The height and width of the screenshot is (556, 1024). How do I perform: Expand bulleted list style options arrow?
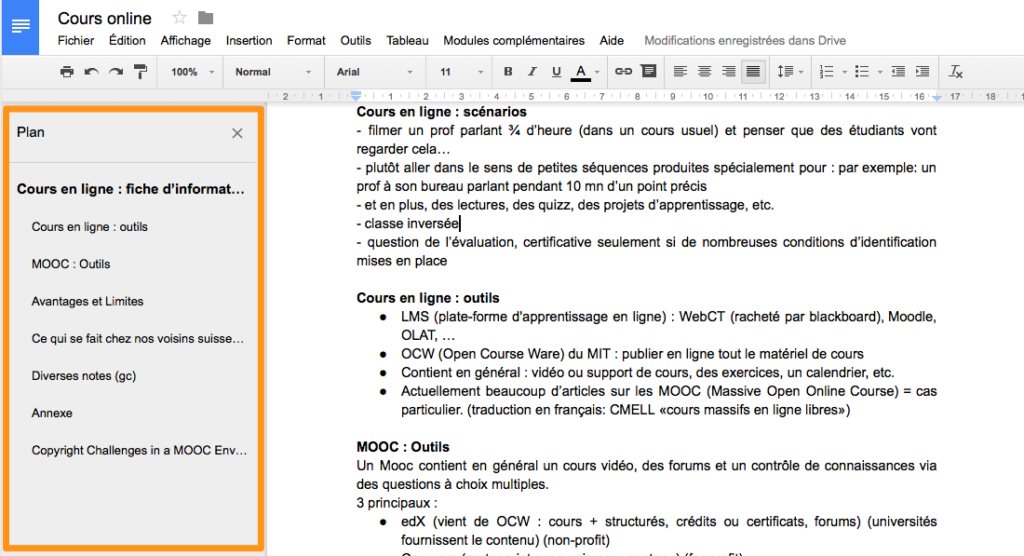(880, 73)
